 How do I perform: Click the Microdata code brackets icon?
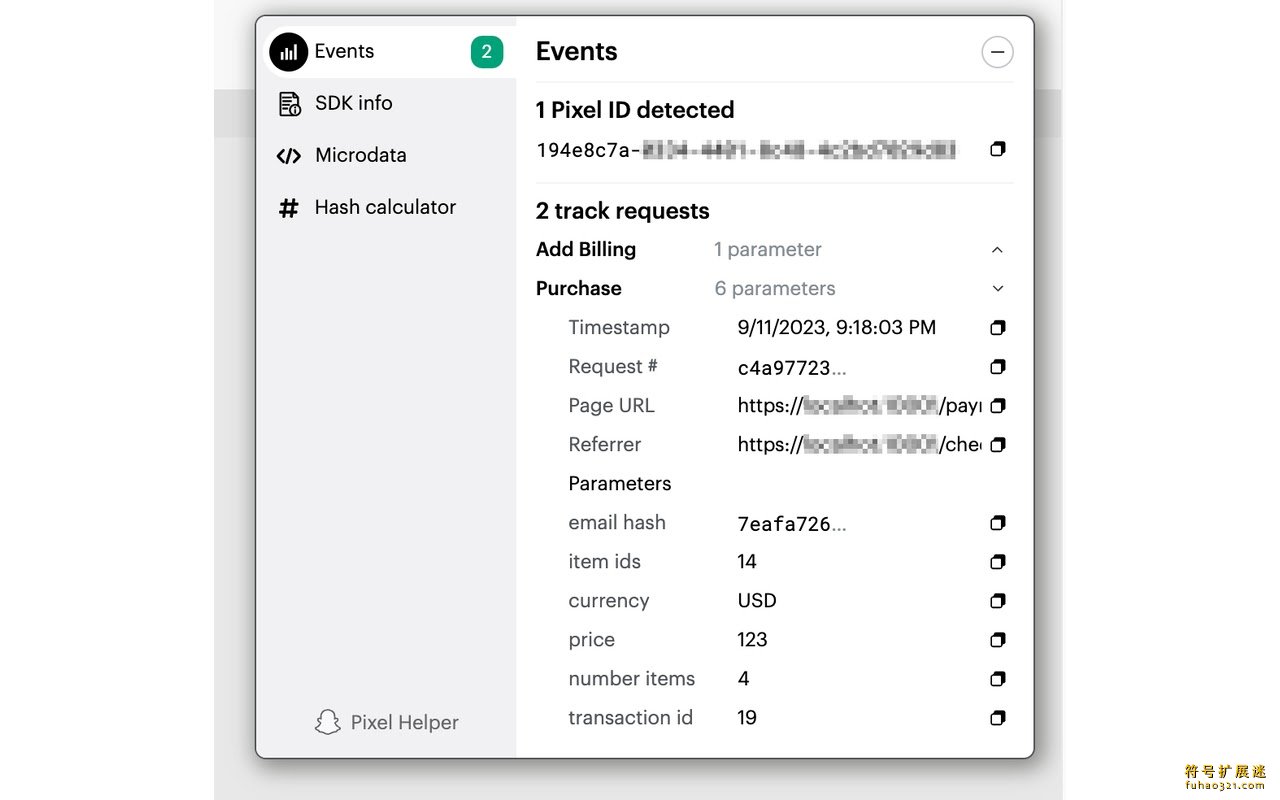(289, 156)
